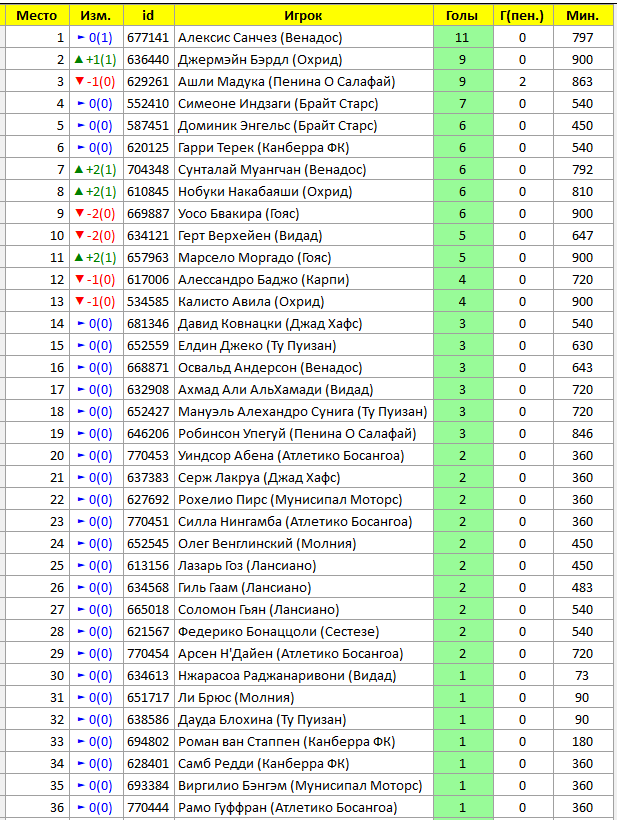Click player Елдин Джеко (Ту Пуизан)
The width and height of the screenshot is (617, 820).
(257, 345)
